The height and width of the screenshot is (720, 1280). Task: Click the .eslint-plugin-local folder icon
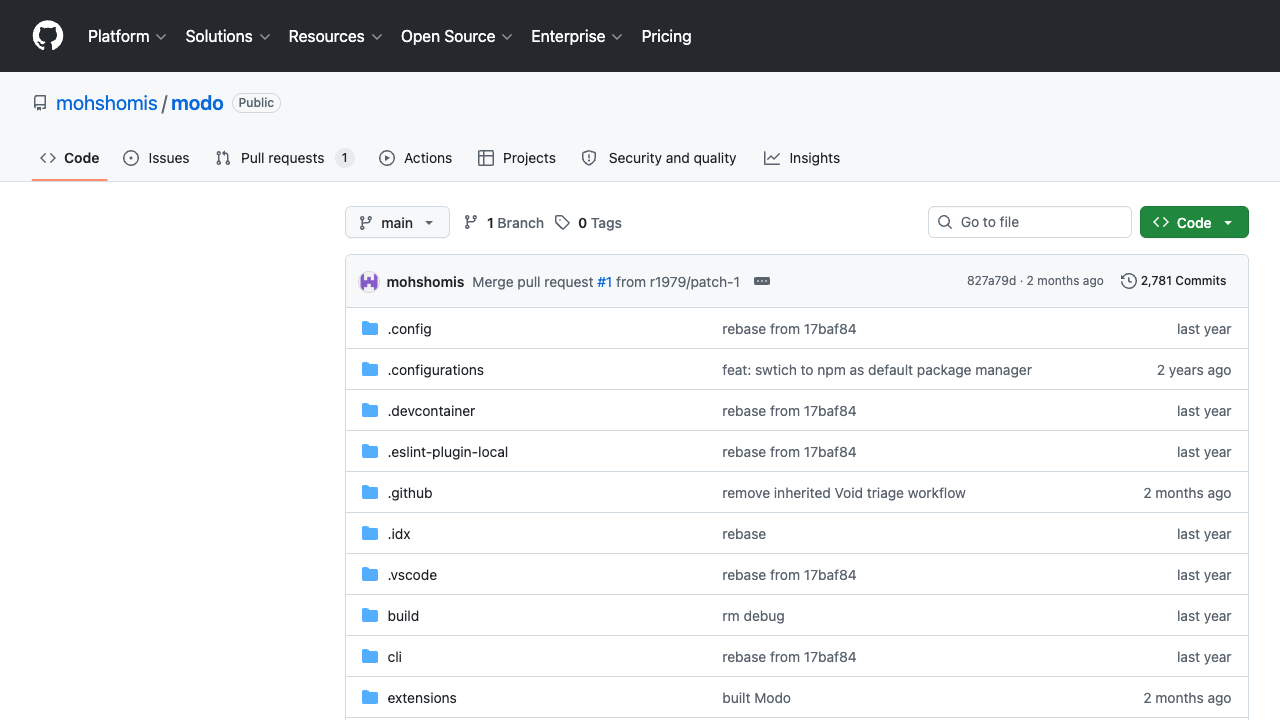370,452
